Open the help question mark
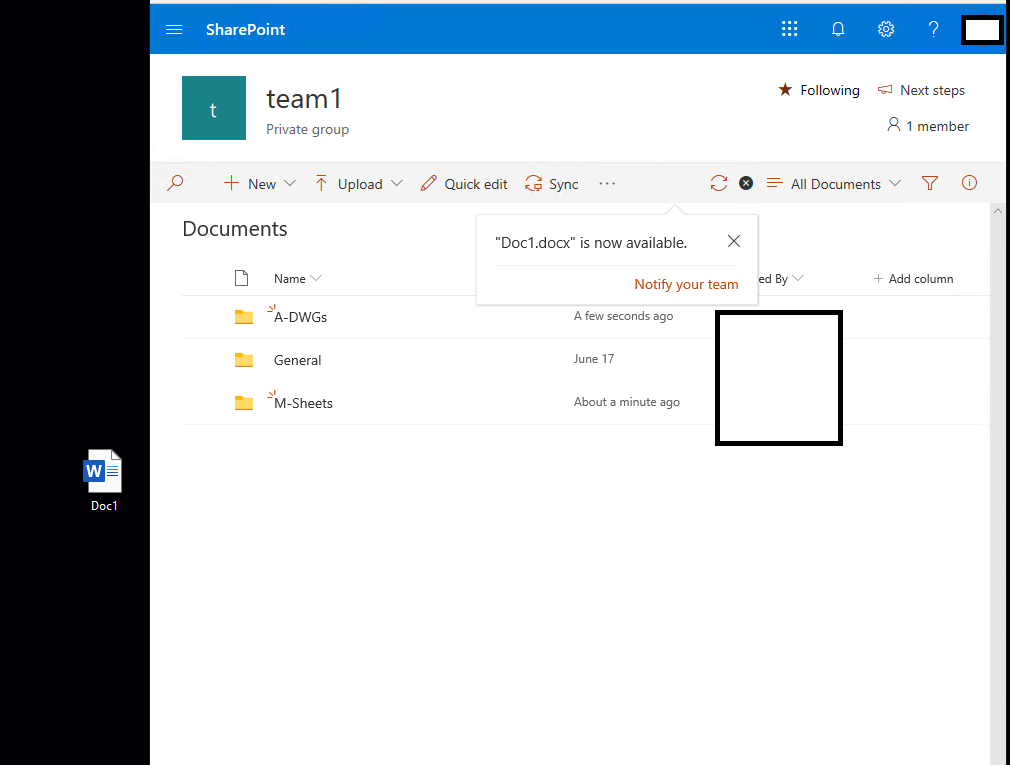The width and height of the screenshot is (1010, 765). pyautogui.click(x=933, y=29)
